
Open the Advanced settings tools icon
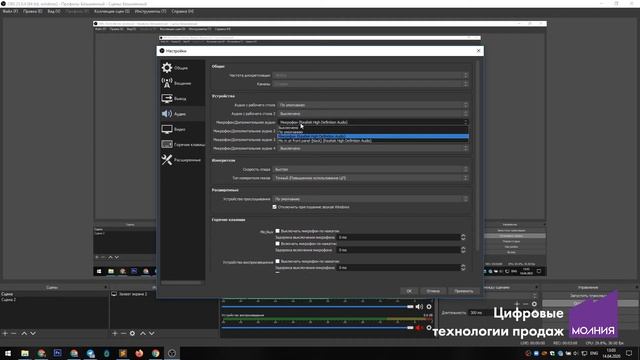pyautogui.click(x=167, y=160)
